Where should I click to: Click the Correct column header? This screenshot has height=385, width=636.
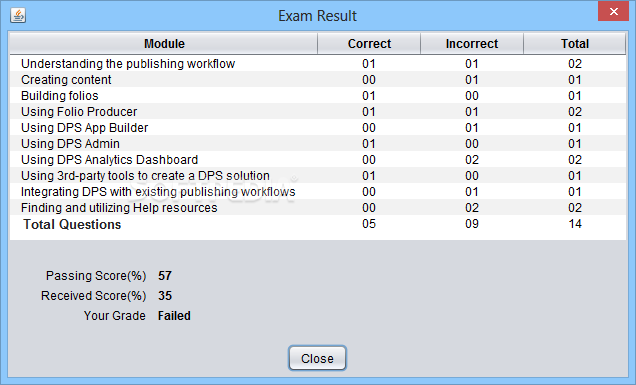[x=369, y=43]
